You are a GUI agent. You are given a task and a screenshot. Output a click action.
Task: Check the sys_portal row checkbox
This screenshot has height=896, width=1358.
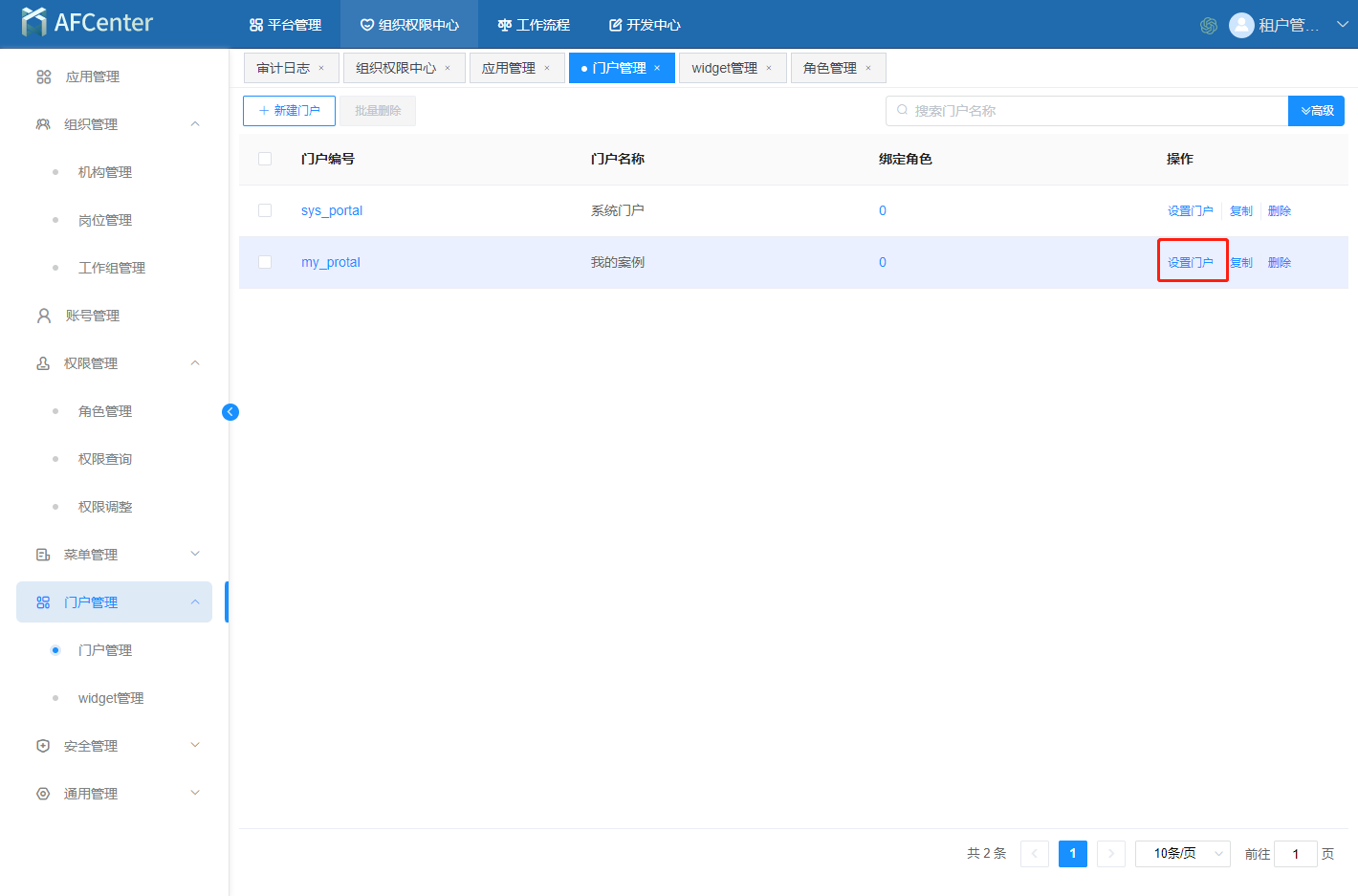pyautogui.click(x=265, y=210)
